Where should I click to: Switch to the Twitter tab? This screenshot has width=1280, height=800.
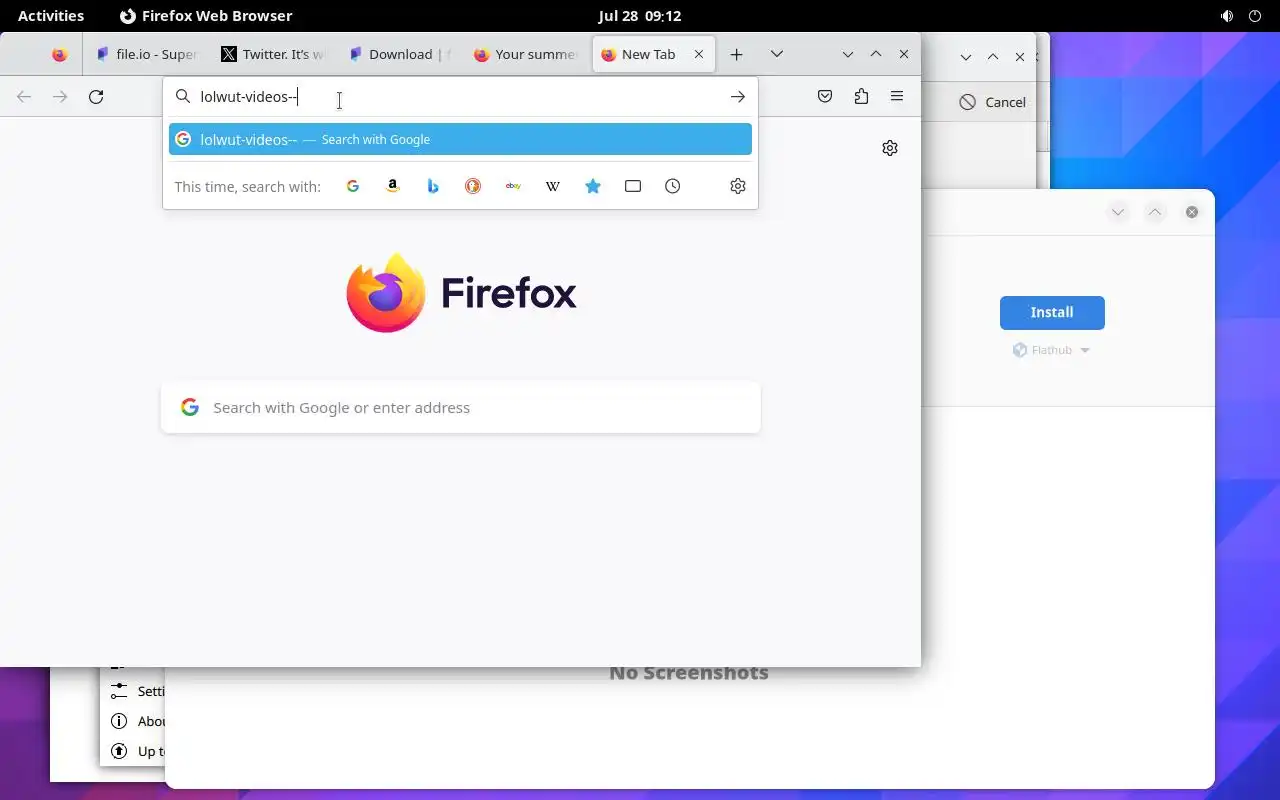tap(273, 55)
